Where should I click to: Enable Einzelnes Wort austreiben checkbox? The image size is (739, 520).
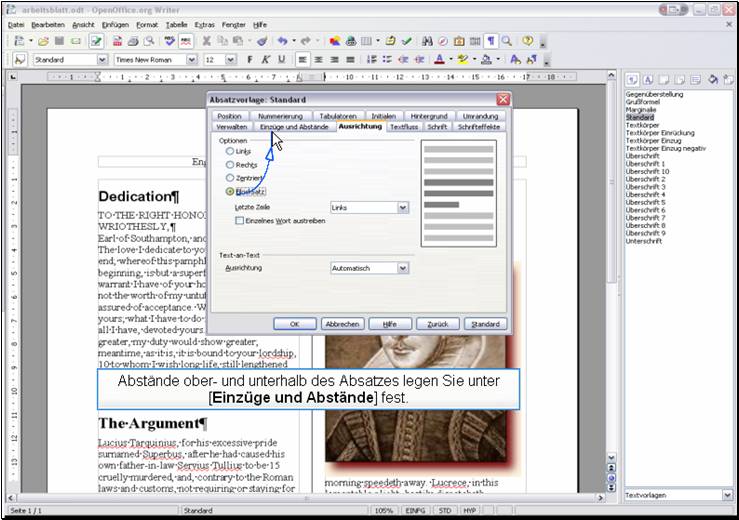240,220
